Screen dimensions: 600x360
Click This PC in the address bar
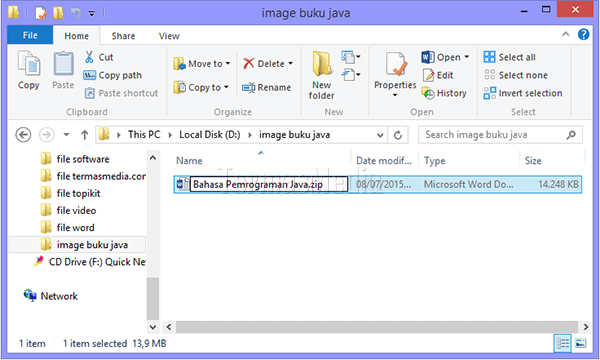click(x=144, y=135)
